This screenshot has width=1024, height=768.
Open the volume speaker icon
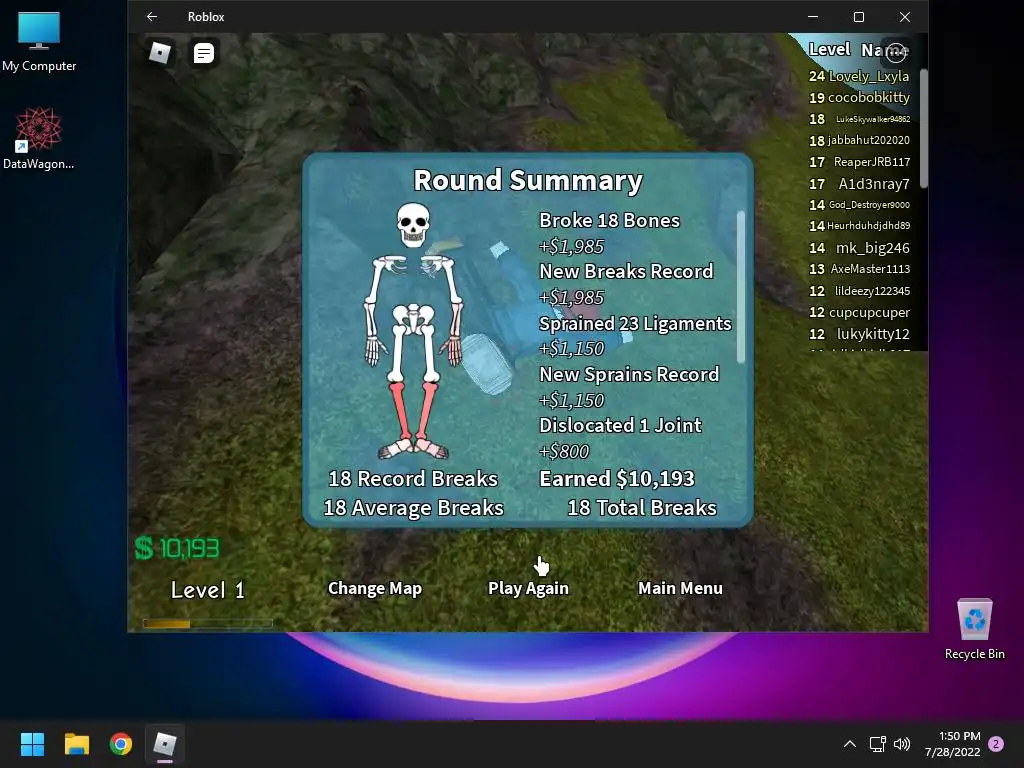coord(902,744)
